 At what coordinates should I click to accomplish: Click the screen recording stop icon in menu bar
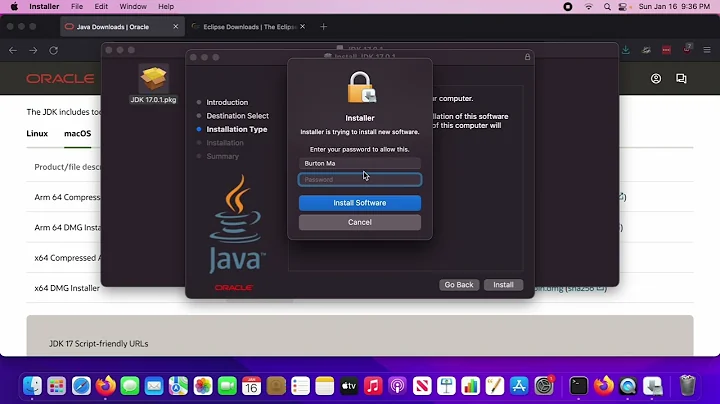coord(568,6)
